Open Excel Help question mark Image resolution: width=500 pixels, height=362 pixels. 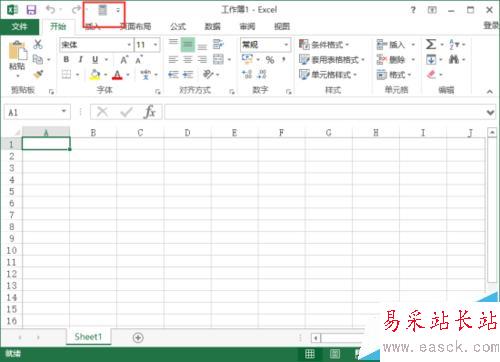413,10
